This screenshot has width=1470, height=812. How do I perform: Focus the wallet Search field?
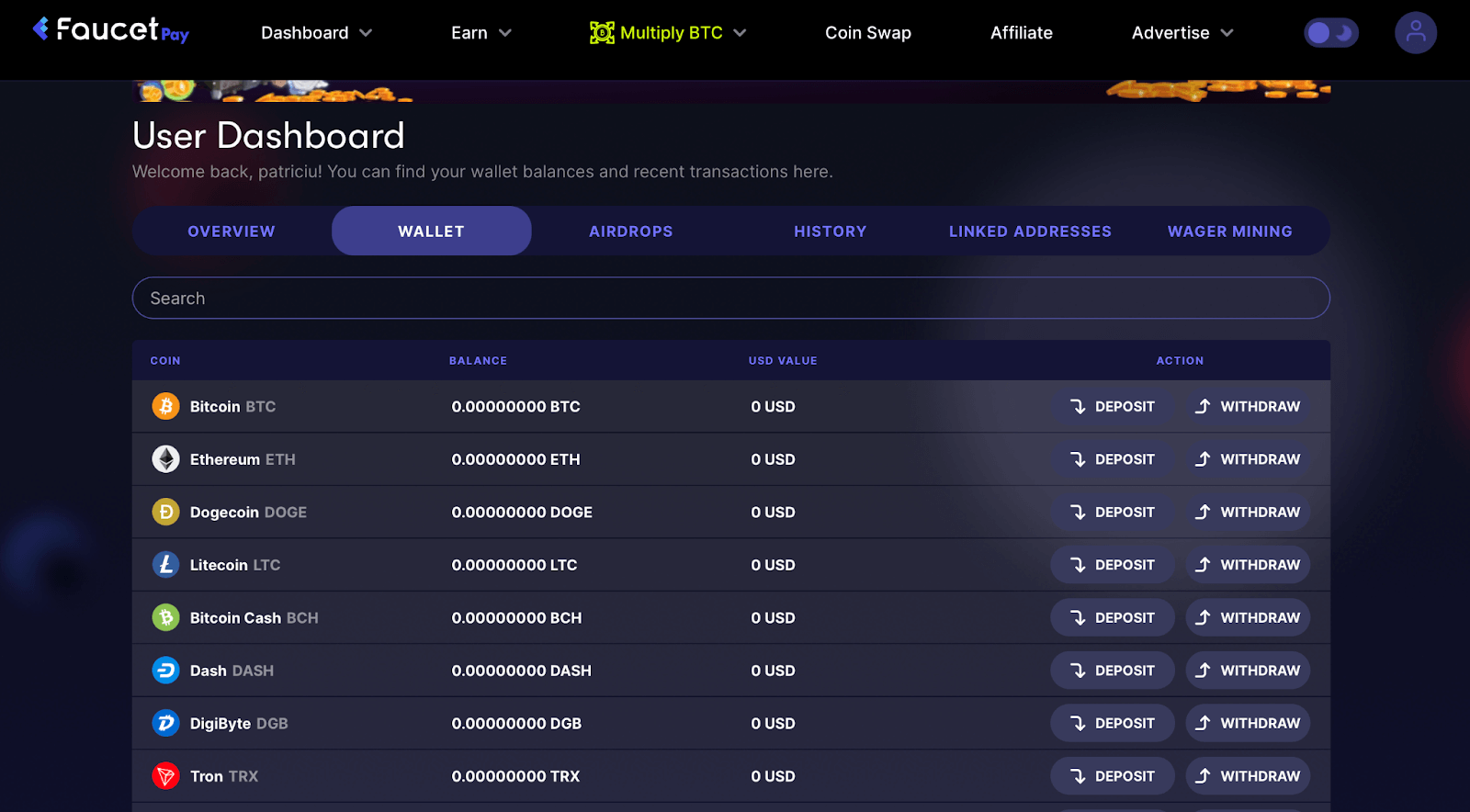point(730,299)
